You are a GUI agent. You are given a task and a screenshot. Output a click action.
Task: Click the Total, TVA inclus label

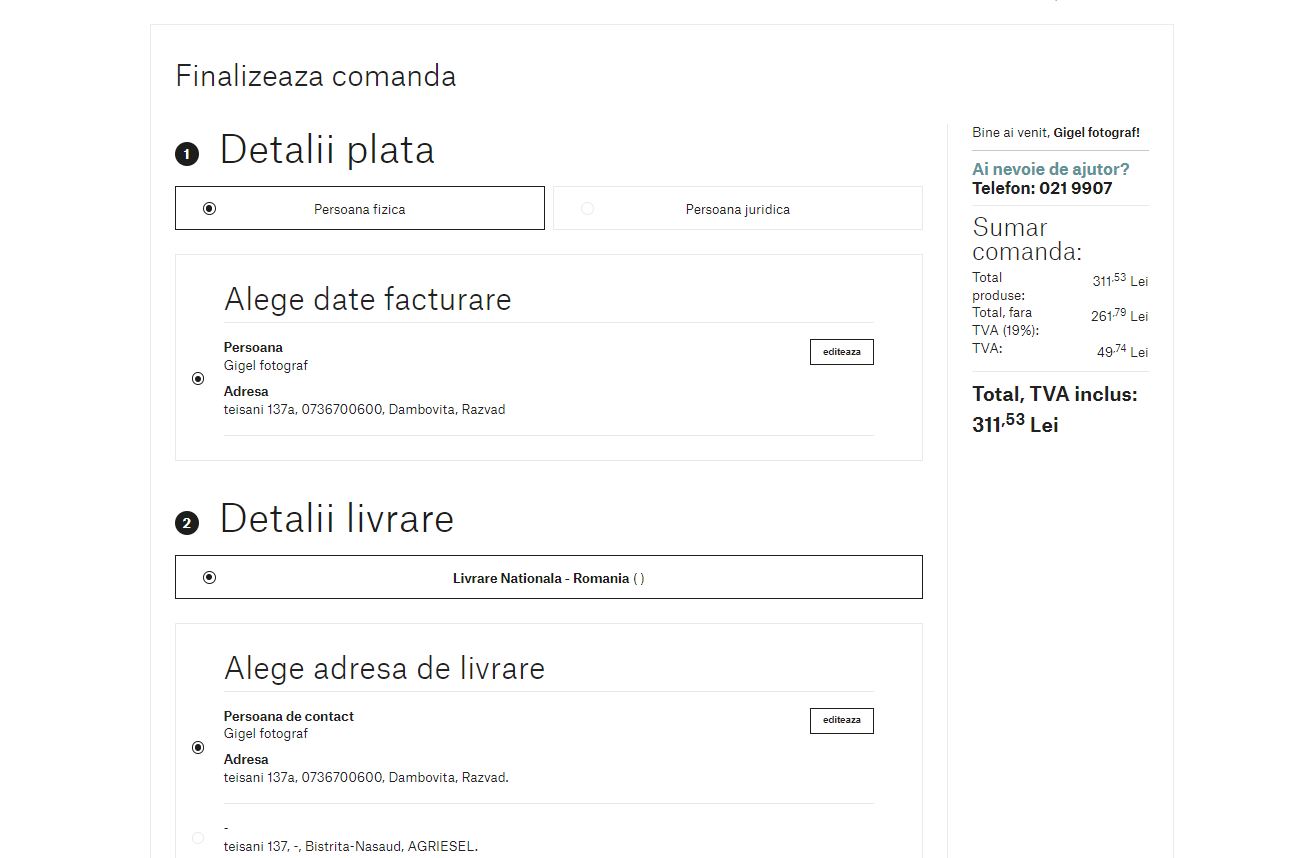tap(1054, 394)
